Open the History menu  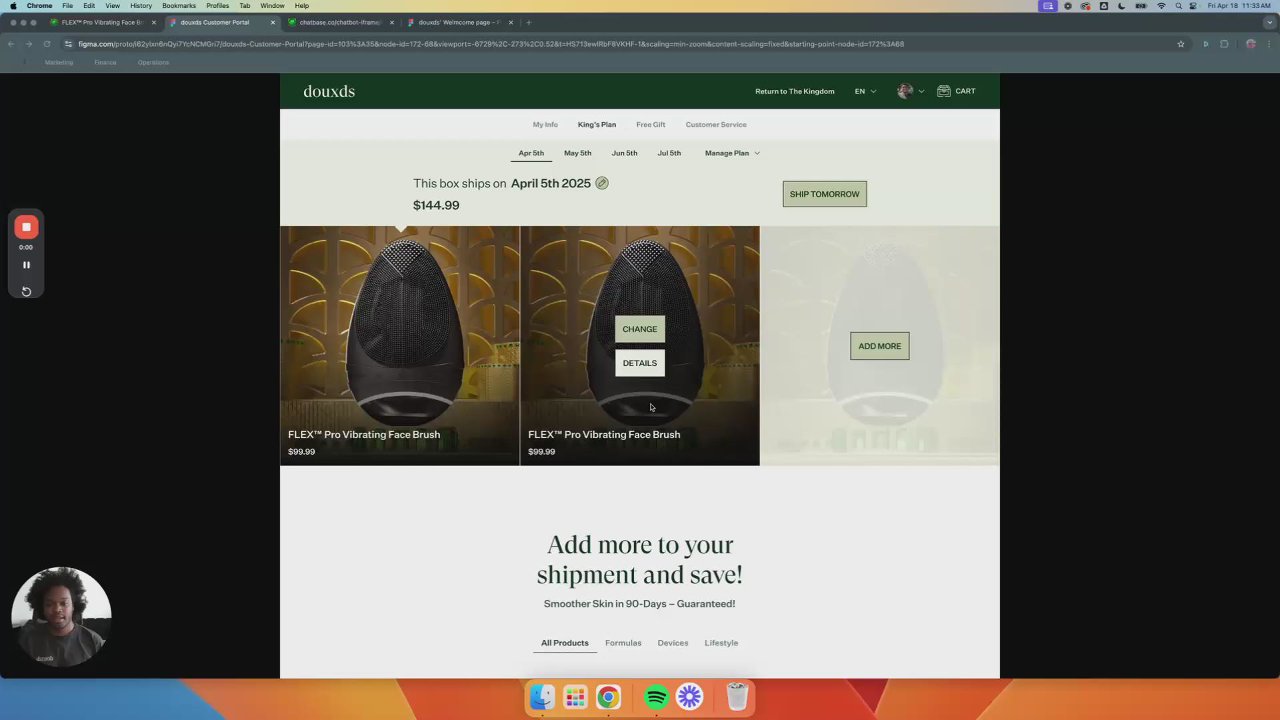(141, 6)
